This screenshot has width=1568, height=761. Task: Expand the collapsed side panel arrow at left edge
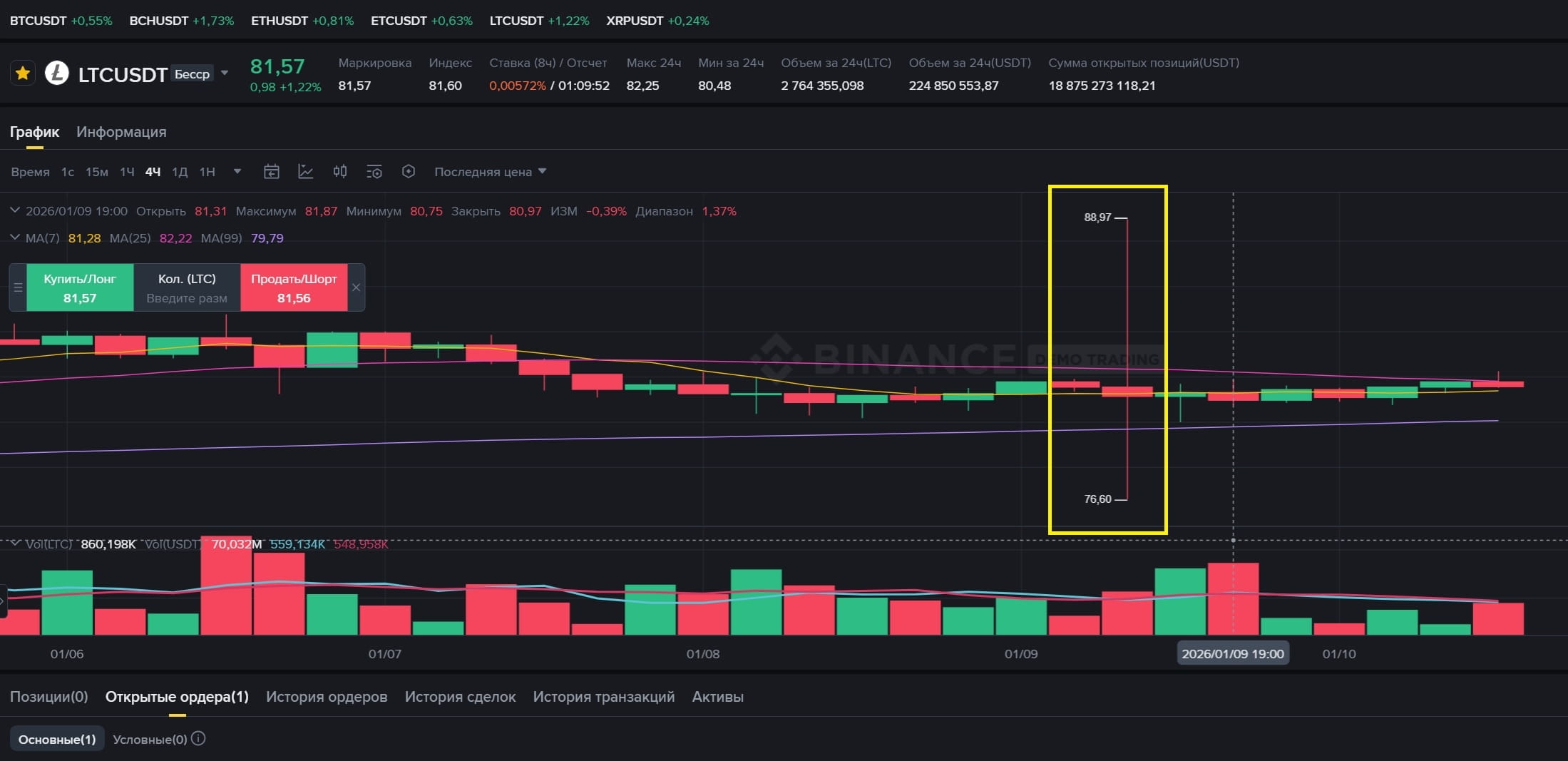[x=3, y=601]
